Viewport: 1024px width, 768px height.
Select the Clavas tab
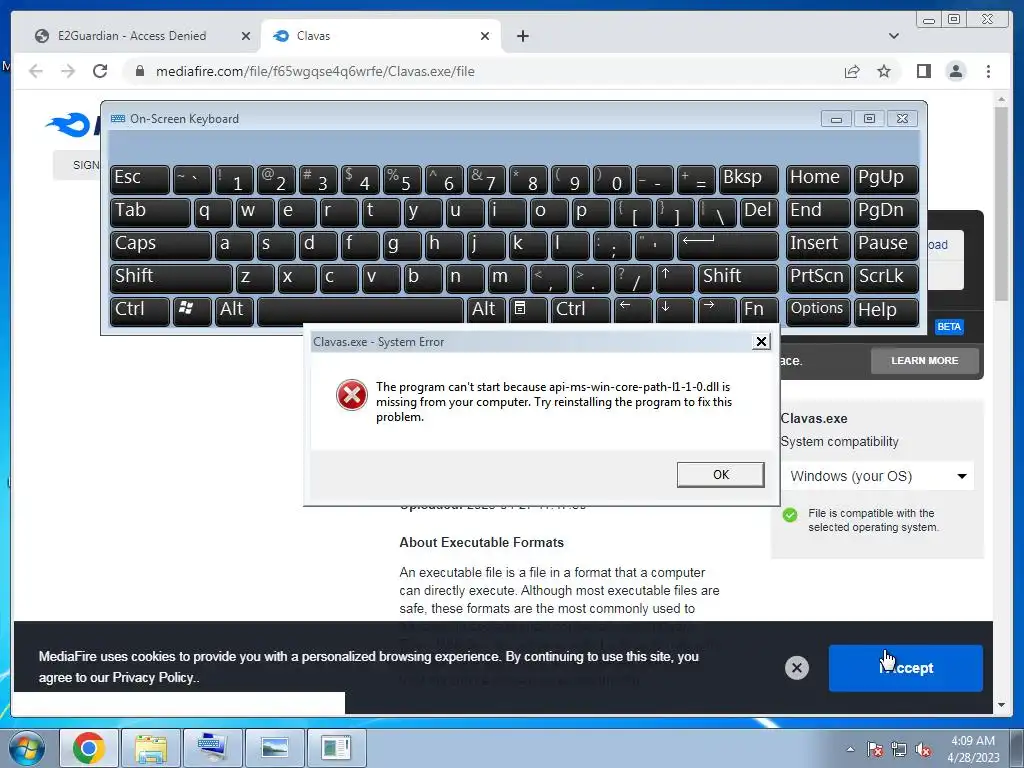(381, 36)
